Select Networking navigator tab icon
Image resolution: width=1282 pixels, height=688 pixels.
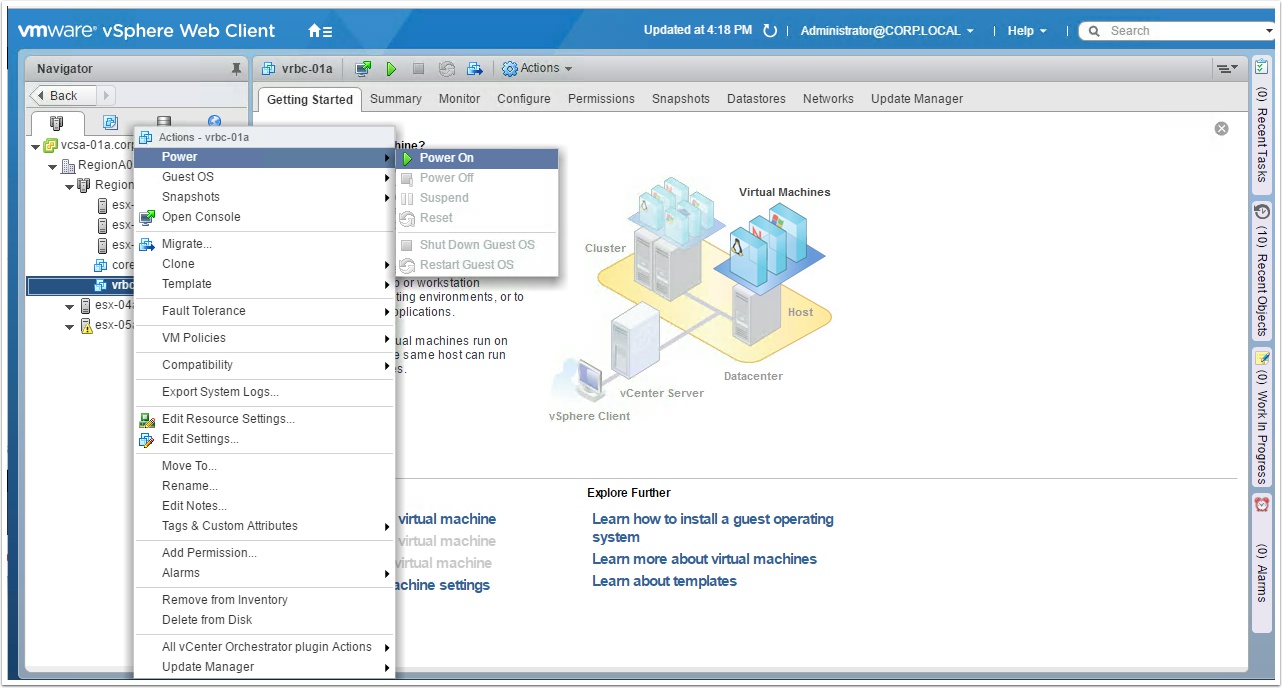214,123
